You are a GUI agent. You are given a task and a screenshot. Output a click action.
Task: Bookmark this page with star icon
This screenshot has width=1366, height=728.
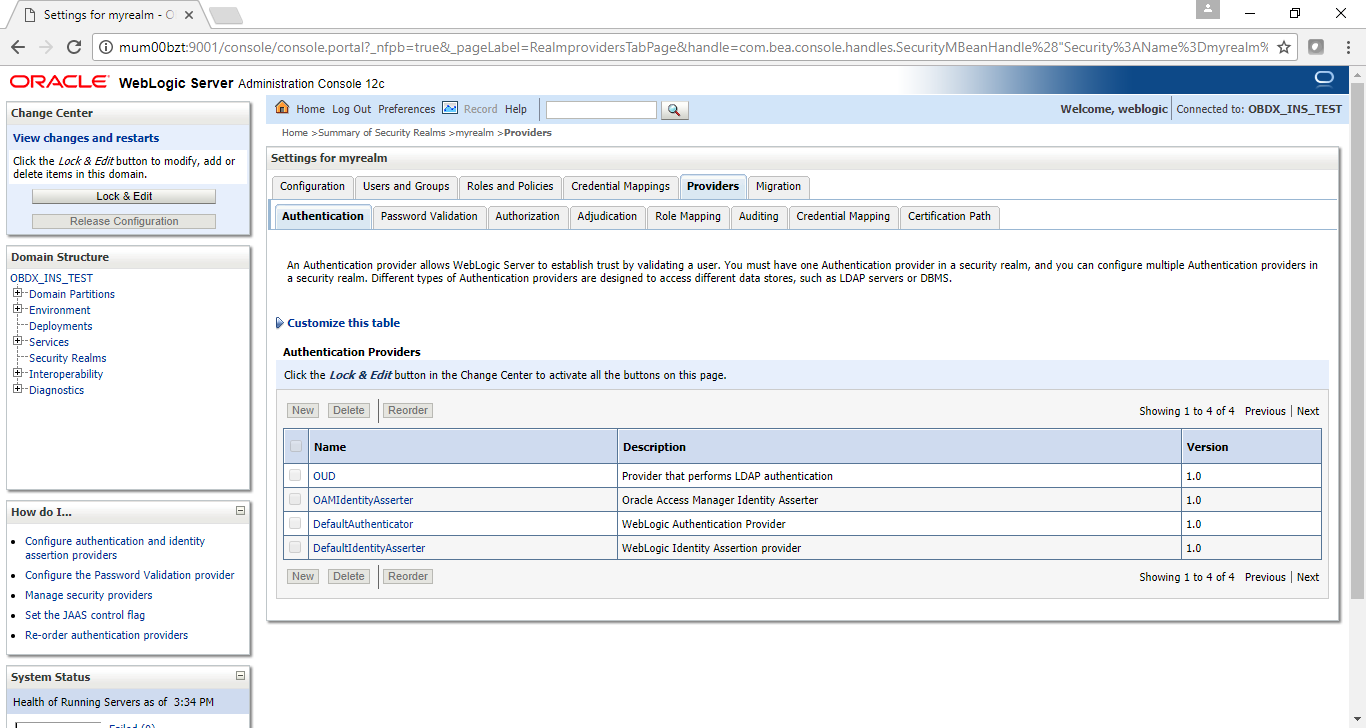click(x=1284, y=47)
